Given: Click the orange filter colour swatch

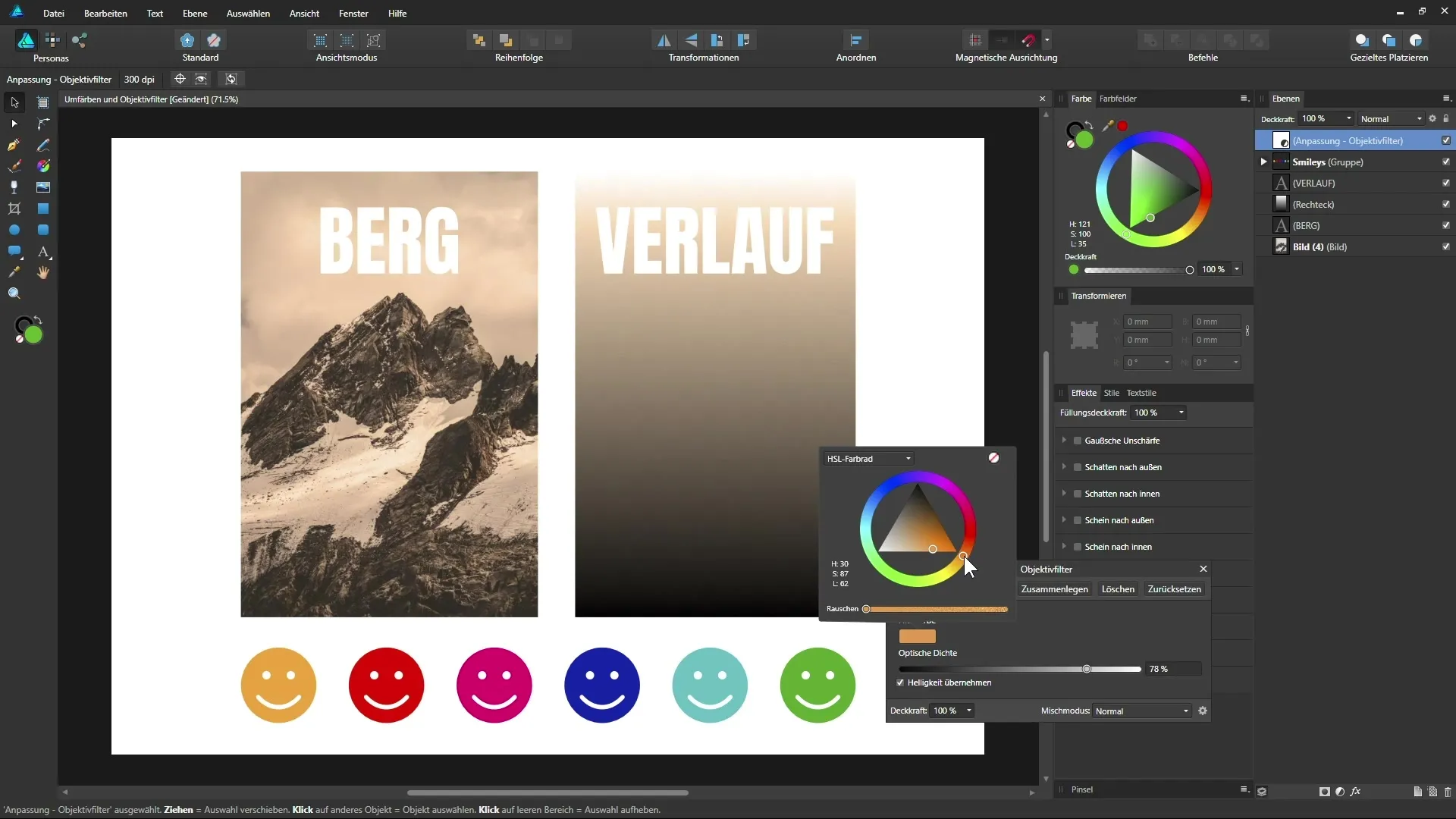Looking at the screenshot, I should click(x=917, y=636).
